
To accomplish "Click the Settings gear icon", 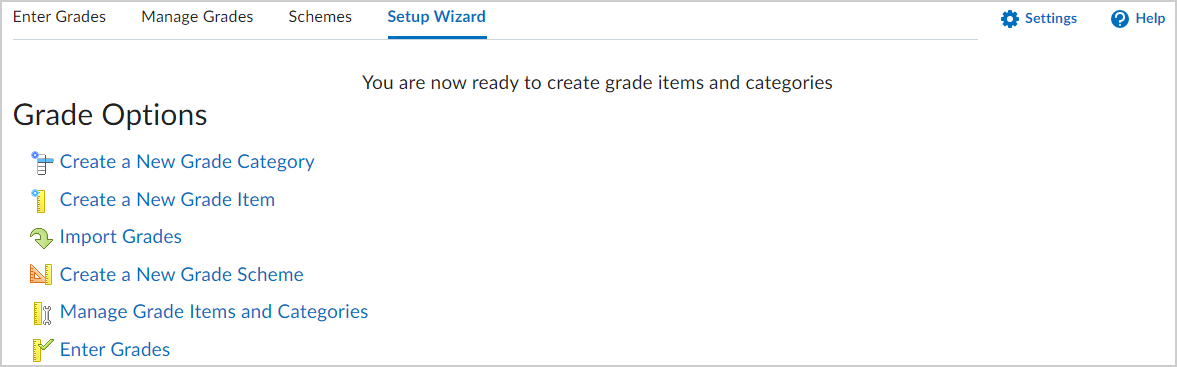I will point(1010,19).
